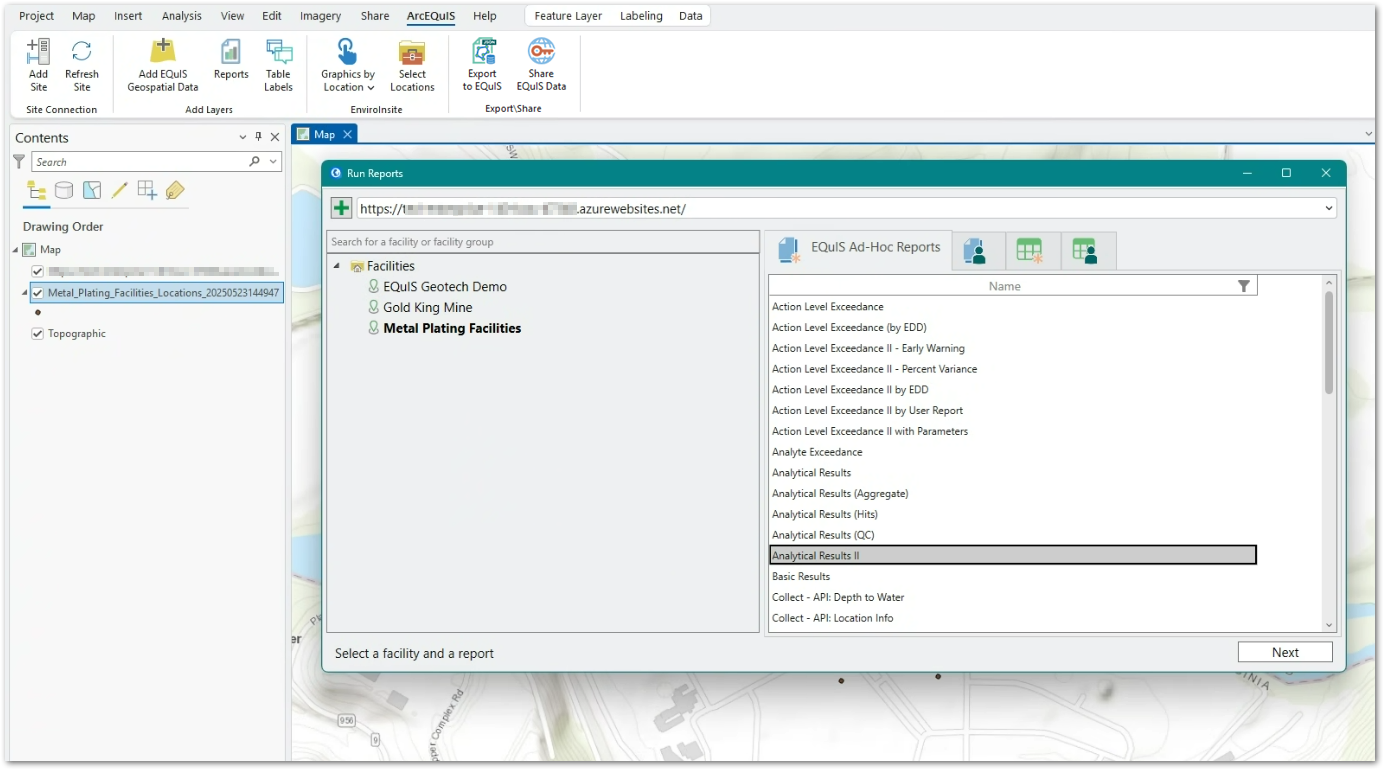1384x770 pixels.
Task: Click the Next button
Action: click(x=1285, y=652)
